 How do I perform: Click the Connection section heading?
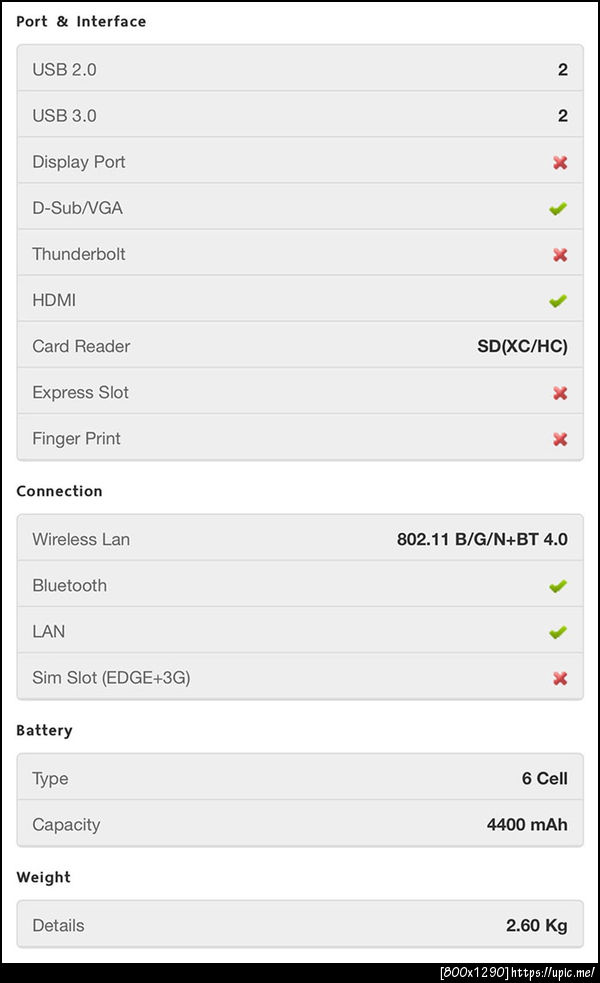tap(59, 491)
